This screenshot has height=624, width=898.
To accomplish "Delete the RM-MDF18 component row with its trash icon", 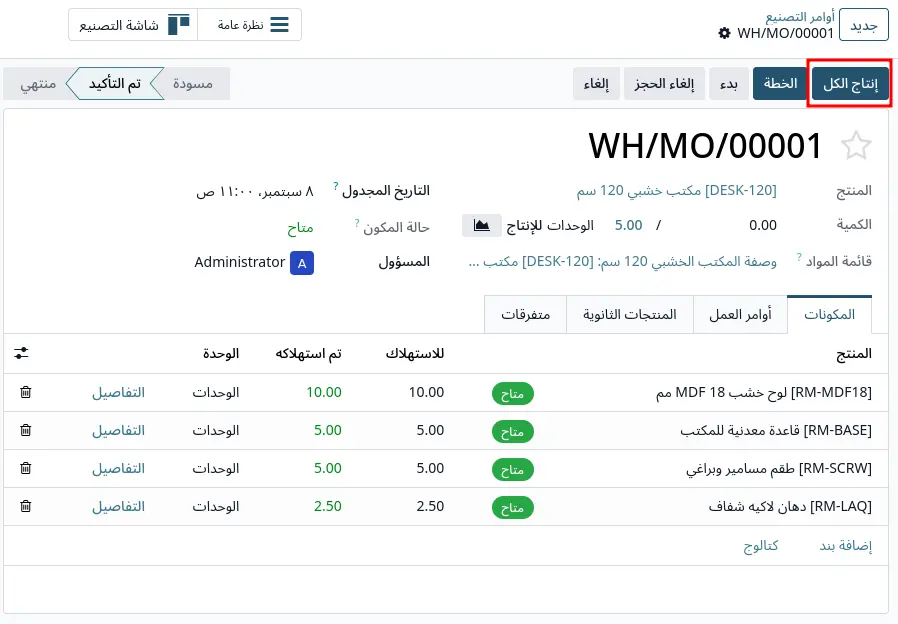I will click(25, 392).
